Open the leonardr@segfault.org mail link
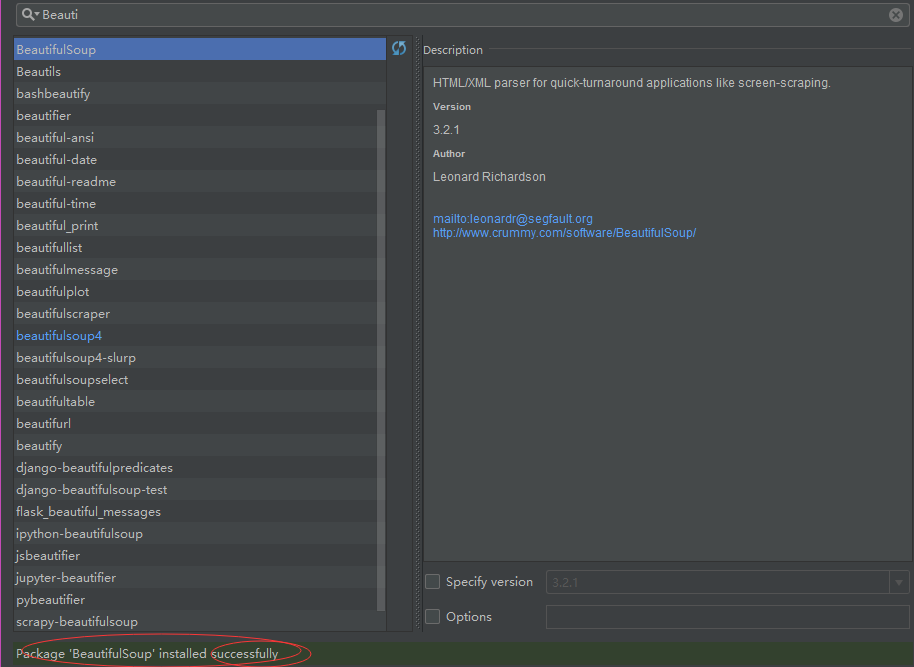This screenshot has width=914, height=667. coord(512,219)
